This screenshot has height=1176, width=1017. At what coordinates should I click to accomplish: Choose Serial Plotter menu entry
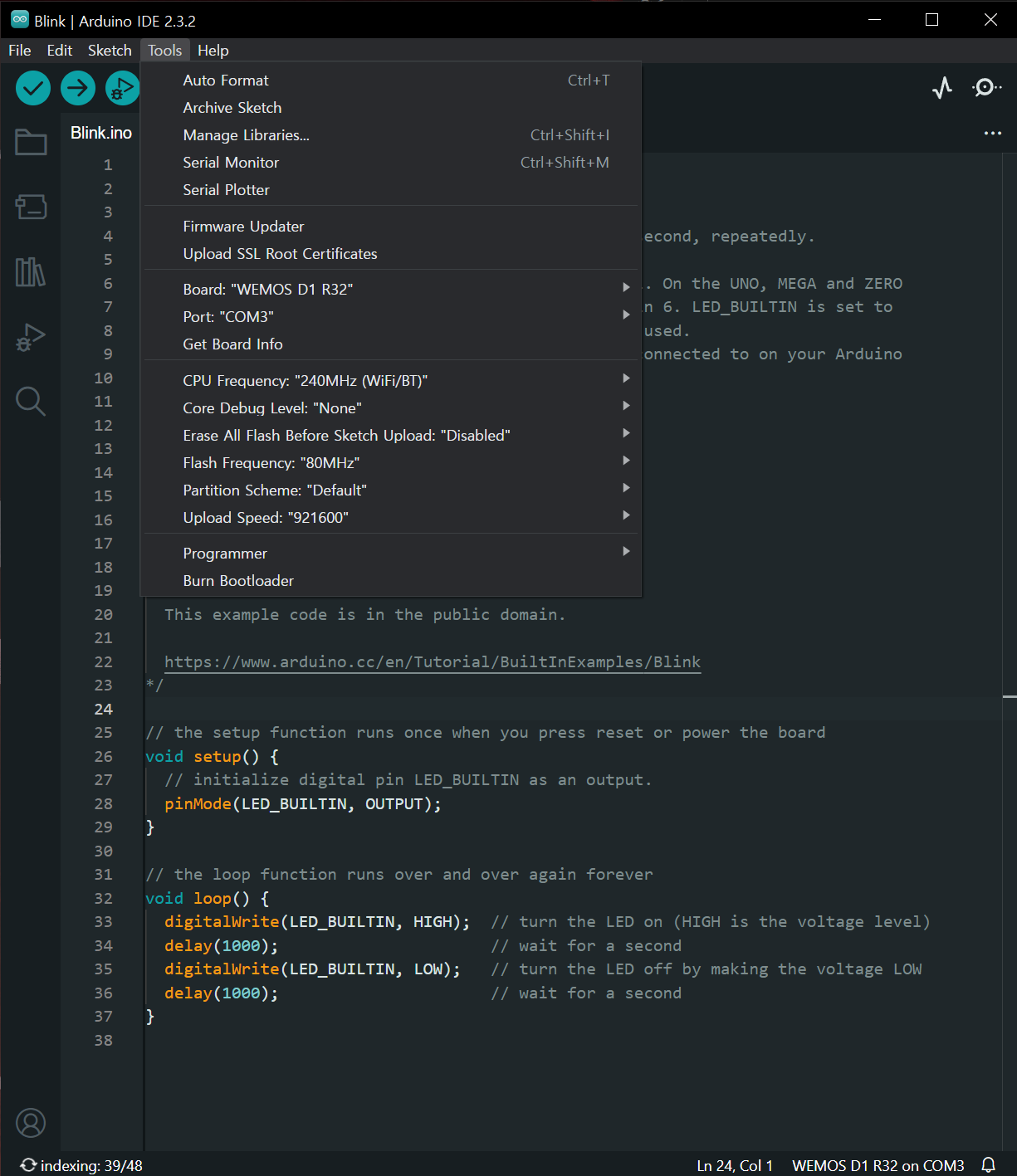(391, 189)
